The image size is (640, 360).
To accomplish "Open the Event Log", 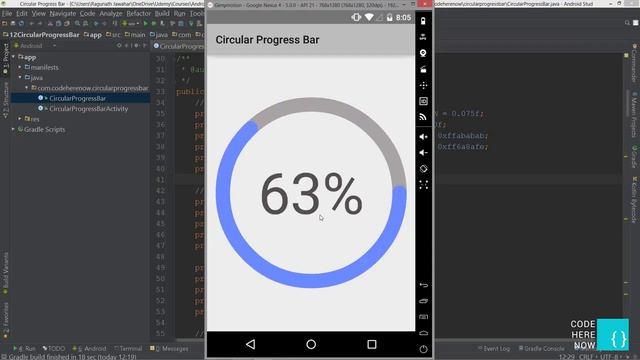I will (x=494, y=349).
